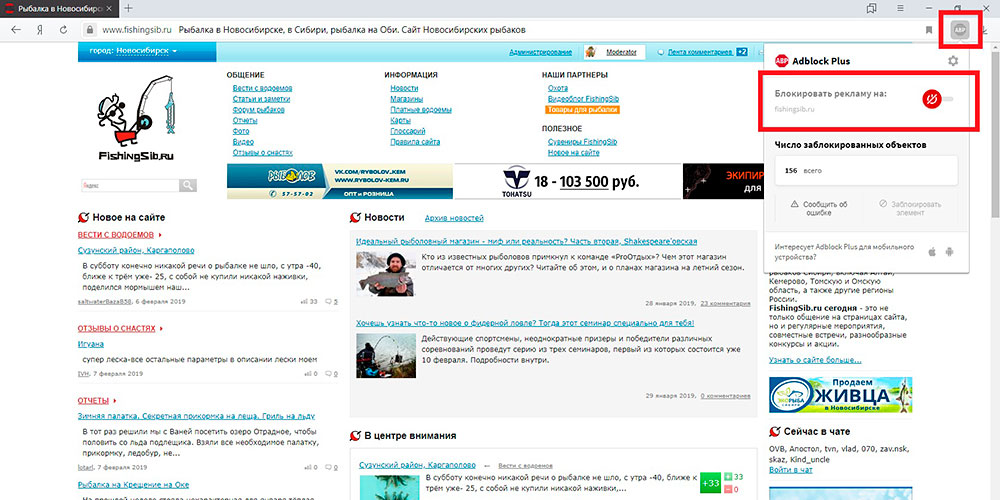The height and width of the screenshot is (500, 1000).
Task: Click the Yandex site search field
Action: click(128, 185)
